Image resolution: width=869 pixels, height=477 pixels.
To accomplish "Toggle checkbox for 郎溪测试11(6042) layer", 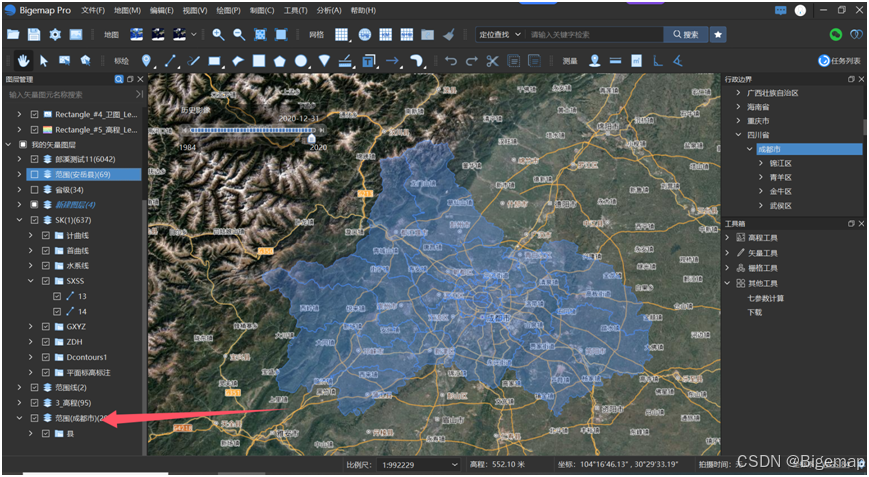I will (x=34, y=159).
